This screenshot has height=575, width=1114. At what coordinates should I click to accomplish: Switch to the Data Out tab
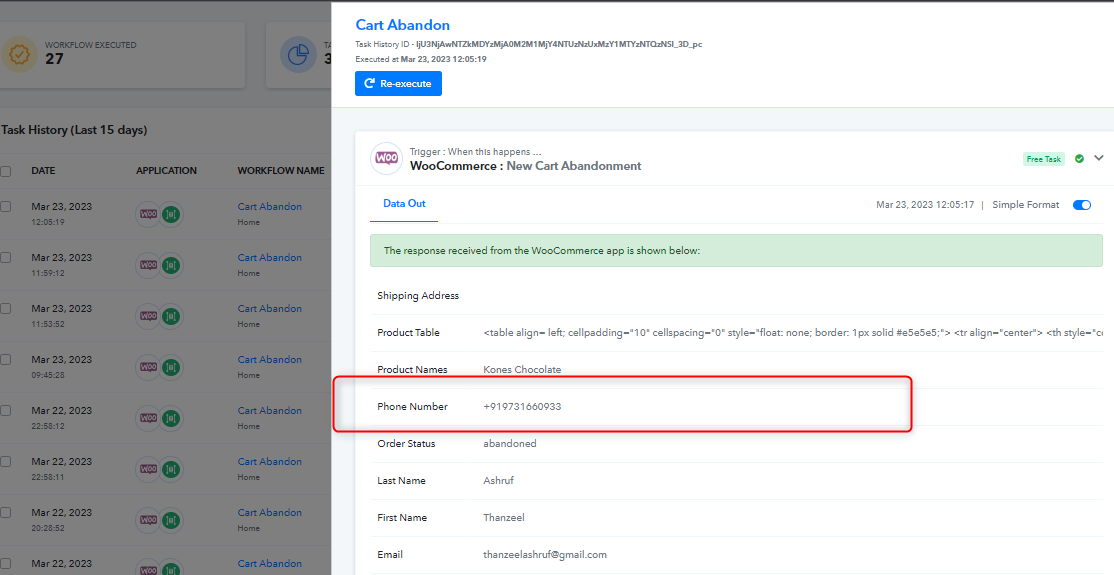click(x=404, y=204)
